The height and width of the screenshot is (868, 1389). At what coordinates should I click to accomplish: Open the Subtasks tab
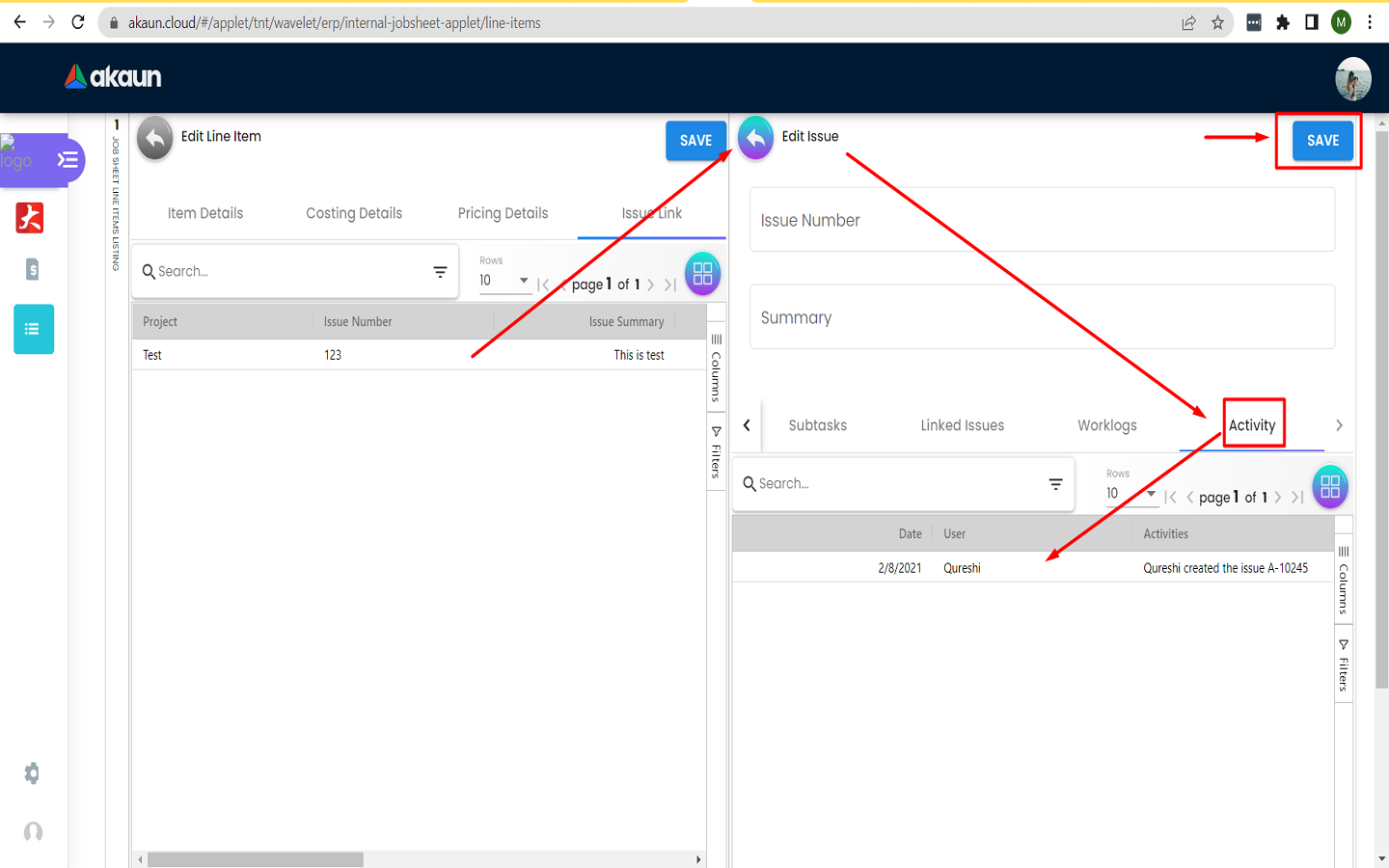pyautogui.click(x=818, y=425)
